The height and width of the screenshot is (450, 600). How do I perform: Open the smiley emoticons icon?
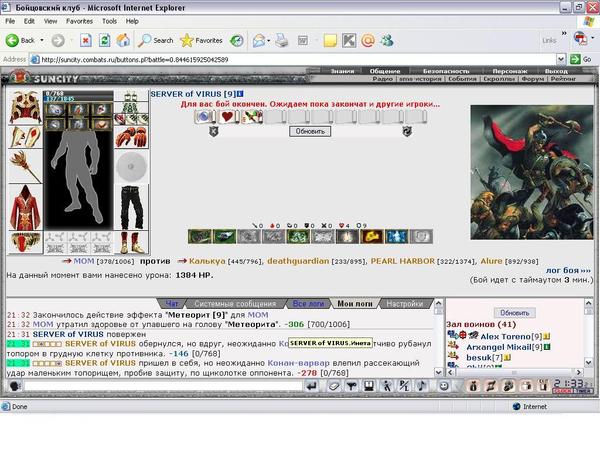coord(444,386)
